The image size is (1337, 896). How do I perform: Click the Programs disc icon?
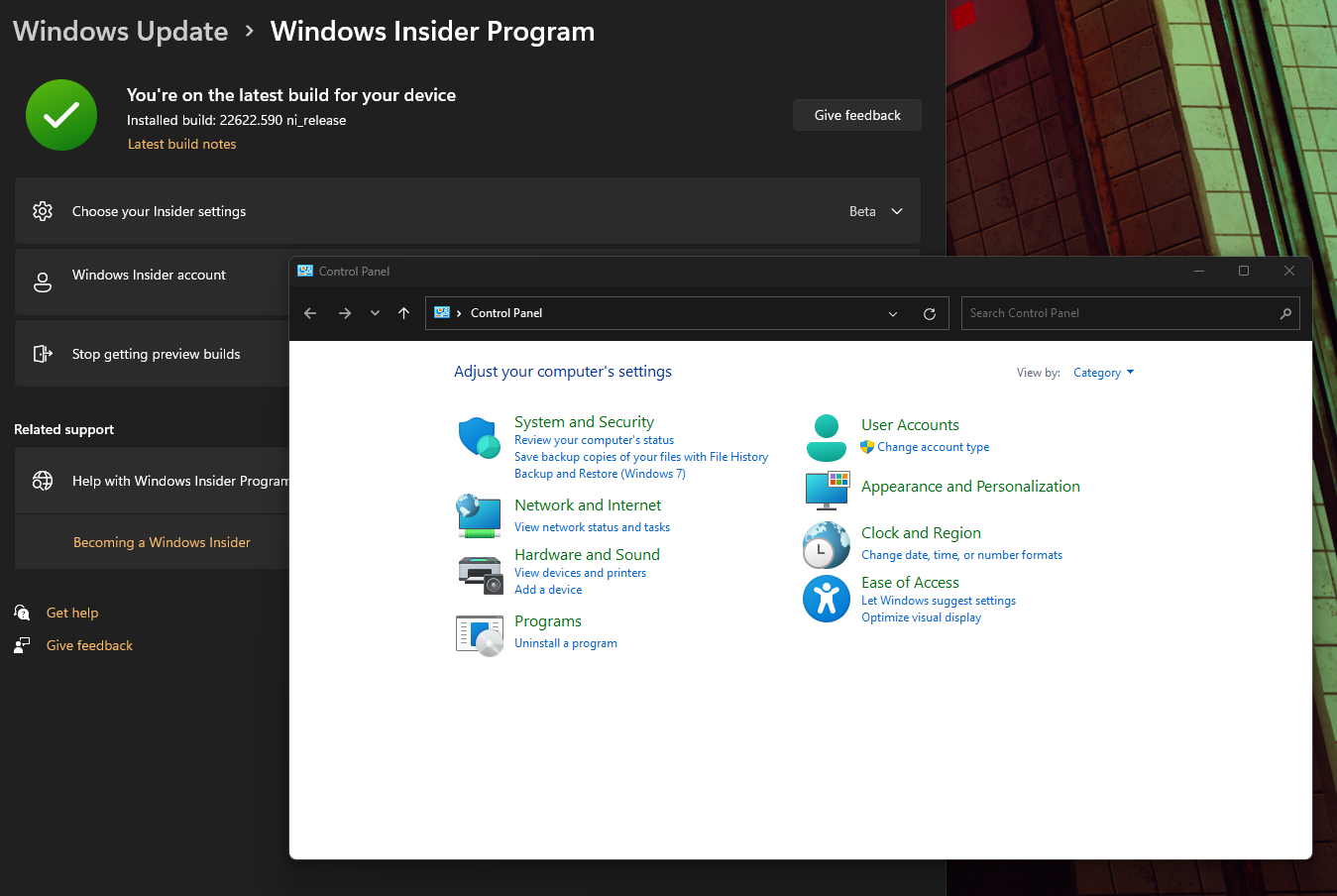tap(480, 634)
